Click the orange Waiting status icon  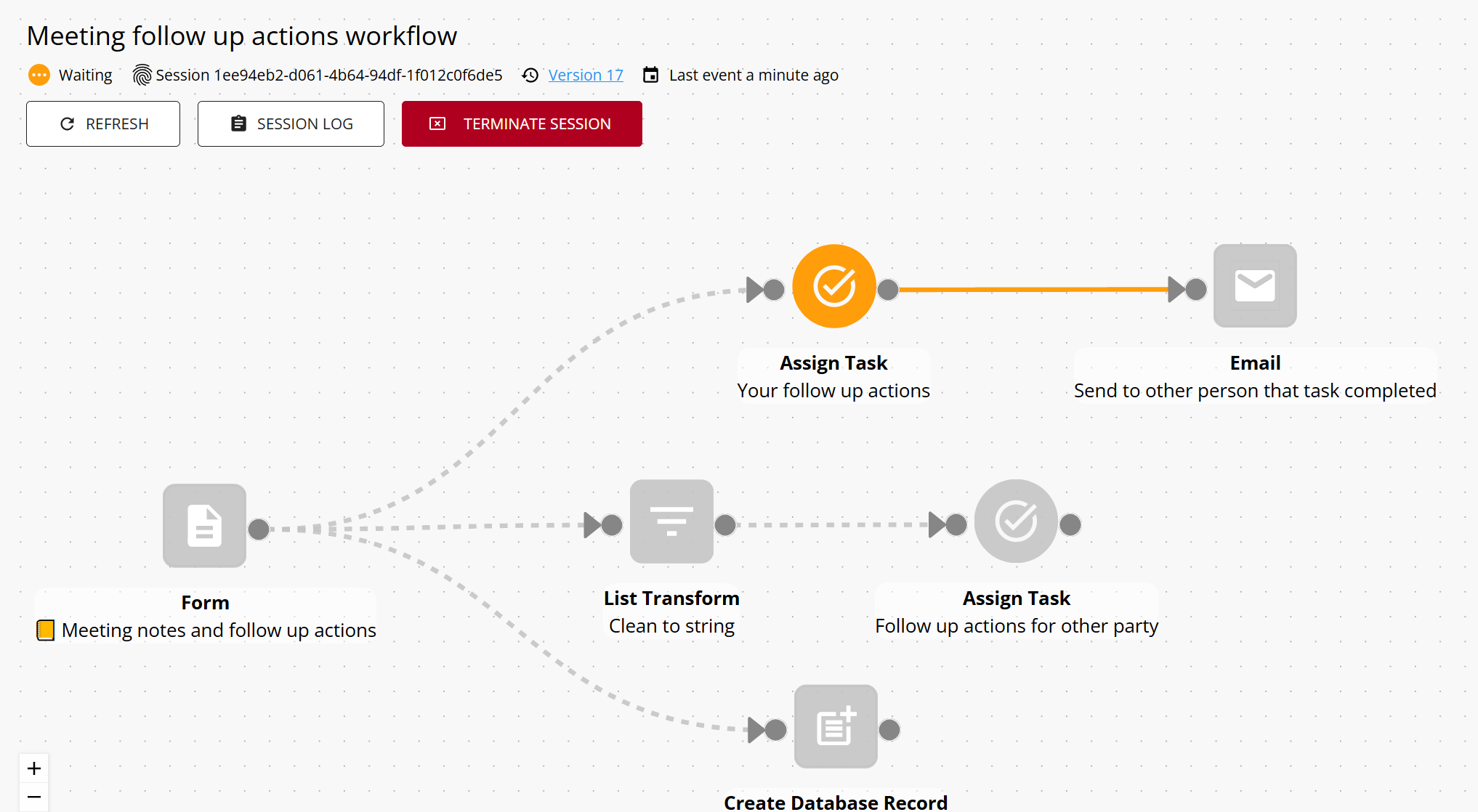(x=39, y=75)
